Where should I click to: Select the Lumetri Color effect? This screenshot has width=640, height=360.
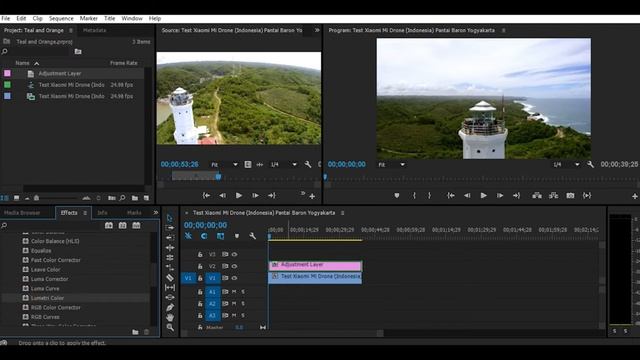pyautogui.click(x=47, y=298)
